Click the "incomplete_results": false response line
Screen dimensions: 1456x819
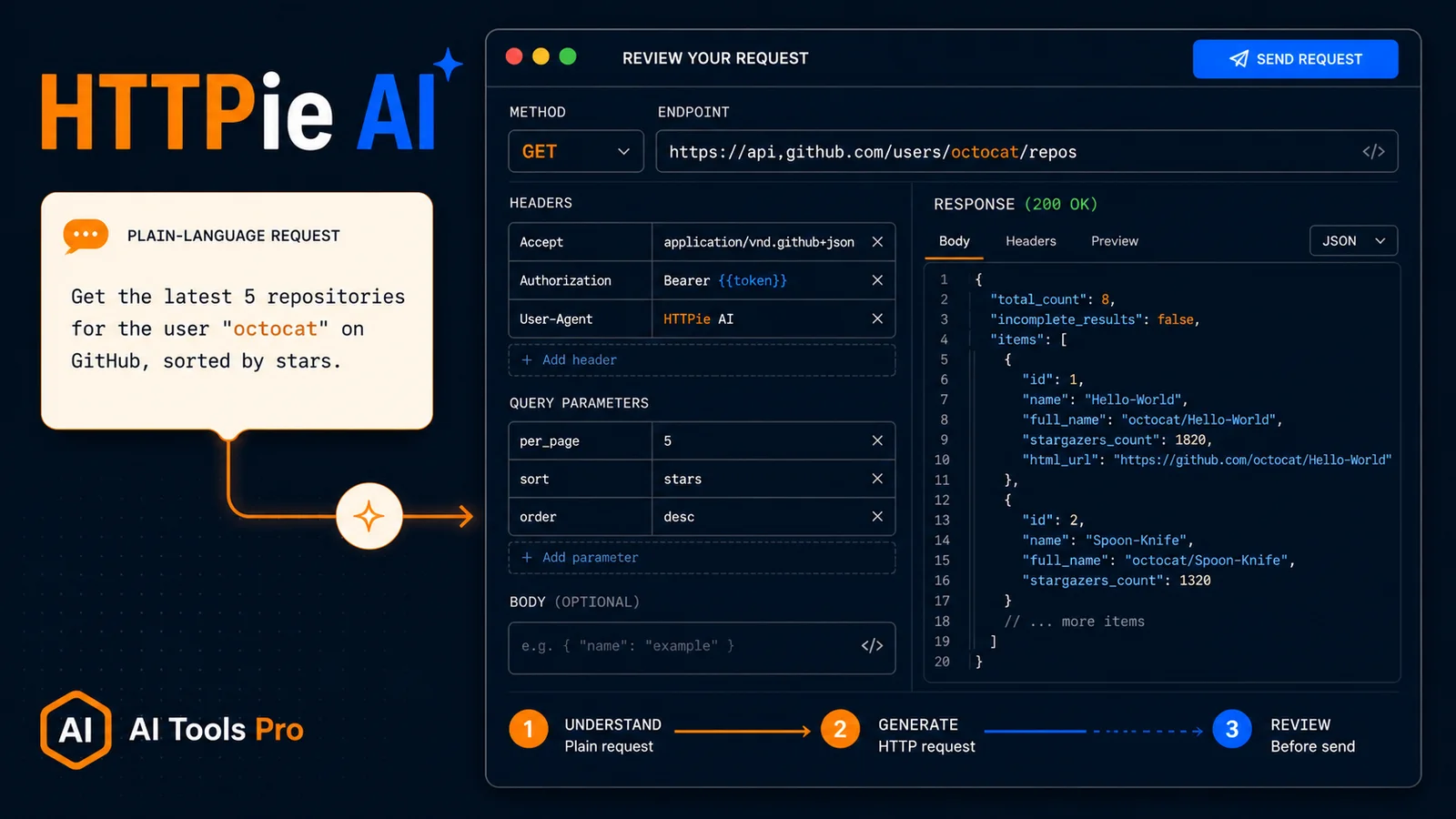pyautogui.click(x=1096, y=319)
